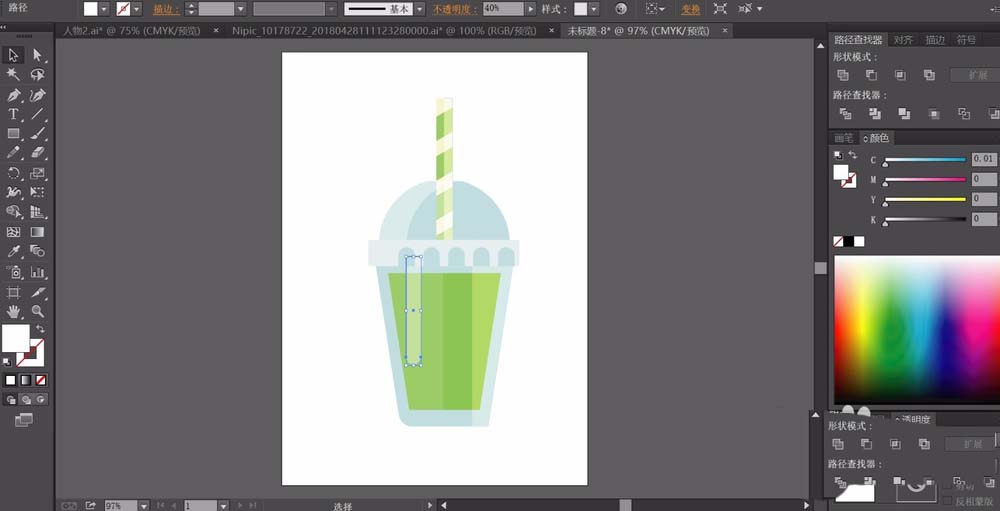The height and width of the screenshot is (511, 1000).
Task: Select the Hand tool
Action: click(13, 312)
